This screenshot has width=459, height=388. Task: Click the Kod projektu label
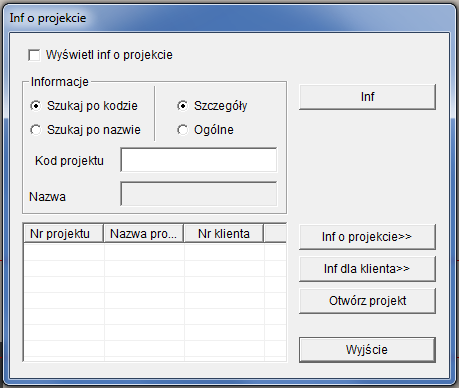coord(69,161)
